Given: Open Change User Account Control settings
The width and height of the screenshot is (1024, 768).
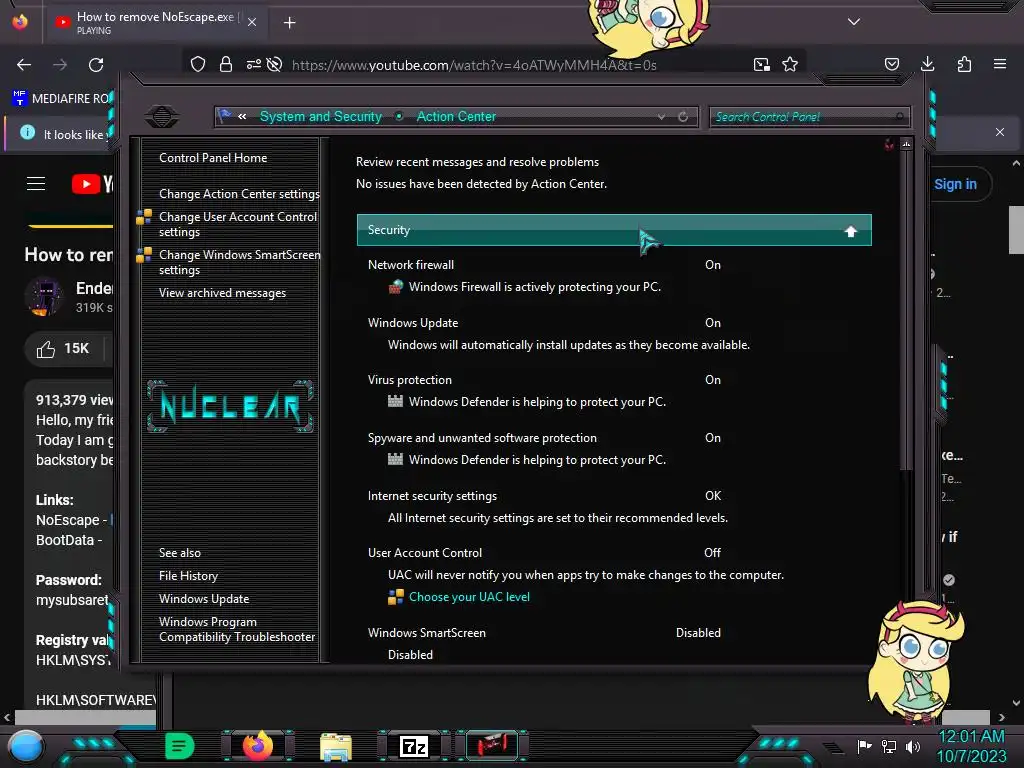Looking at the screenshot, I should (x=238, y=224).
